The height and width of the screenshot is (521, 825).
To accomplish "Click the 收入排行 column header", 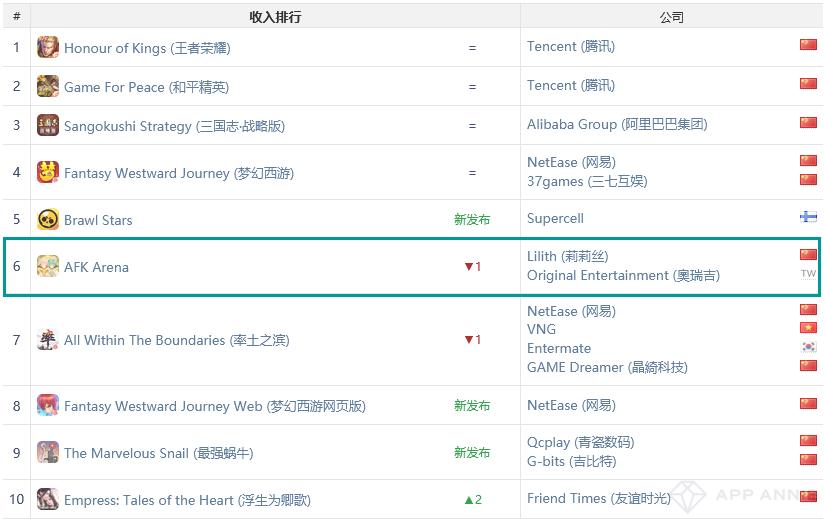I will (275, 17).
